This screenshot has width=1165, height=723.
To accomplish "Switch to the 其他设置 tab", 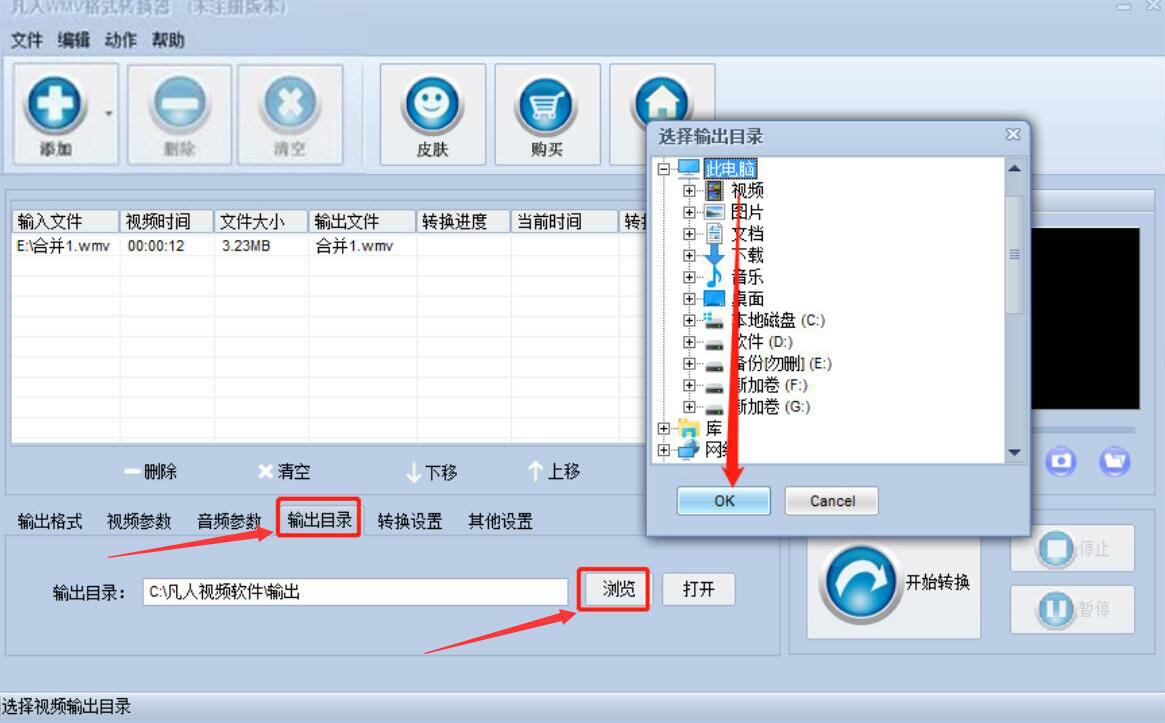I will (x=500, y=522).
